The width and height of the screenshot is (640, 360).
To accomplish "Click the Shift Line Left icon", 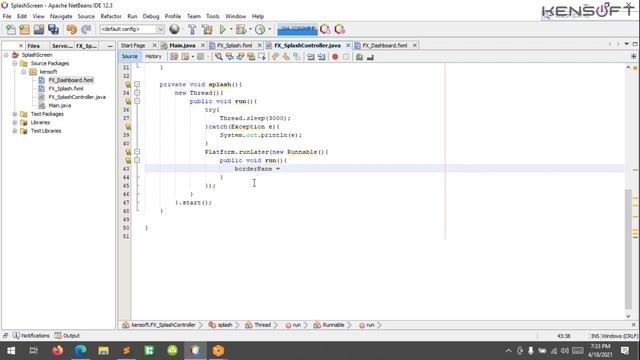I will click(311, 57).
